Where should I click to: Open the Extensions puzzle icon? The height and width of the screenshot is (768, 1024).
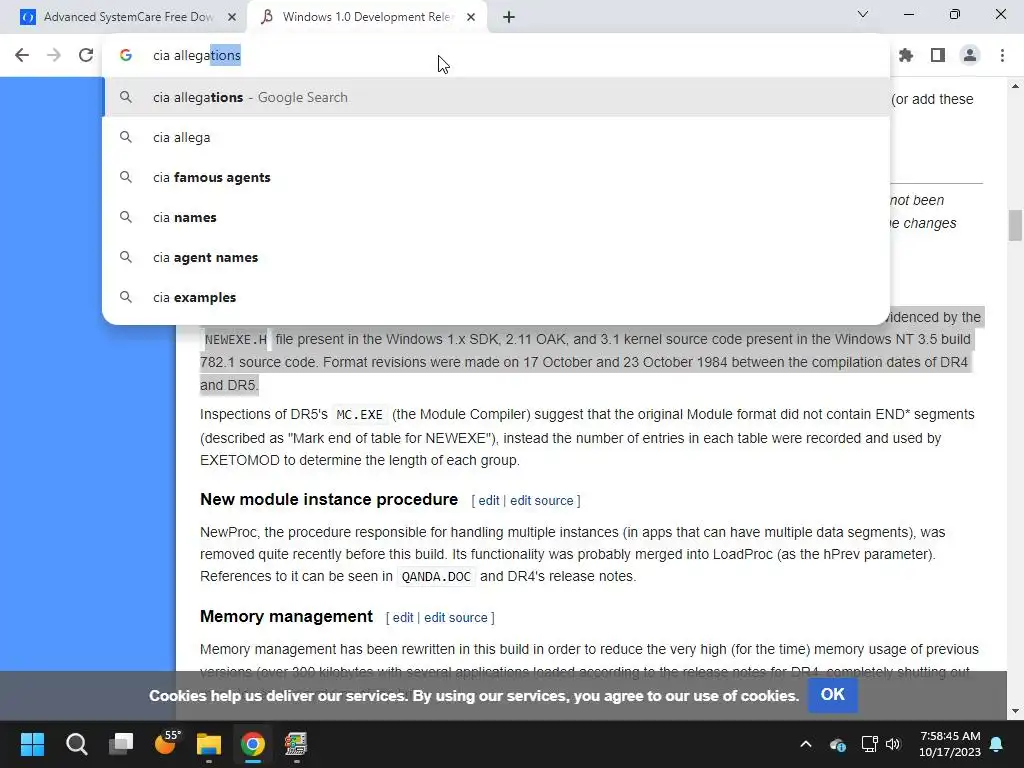(906, 56)
